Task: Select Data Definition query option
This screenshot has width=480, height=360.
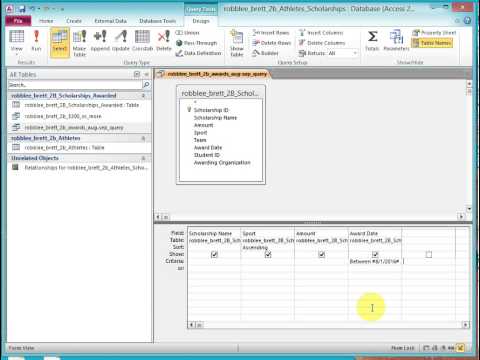Action: pyautogui.click(x=198, y=53)
